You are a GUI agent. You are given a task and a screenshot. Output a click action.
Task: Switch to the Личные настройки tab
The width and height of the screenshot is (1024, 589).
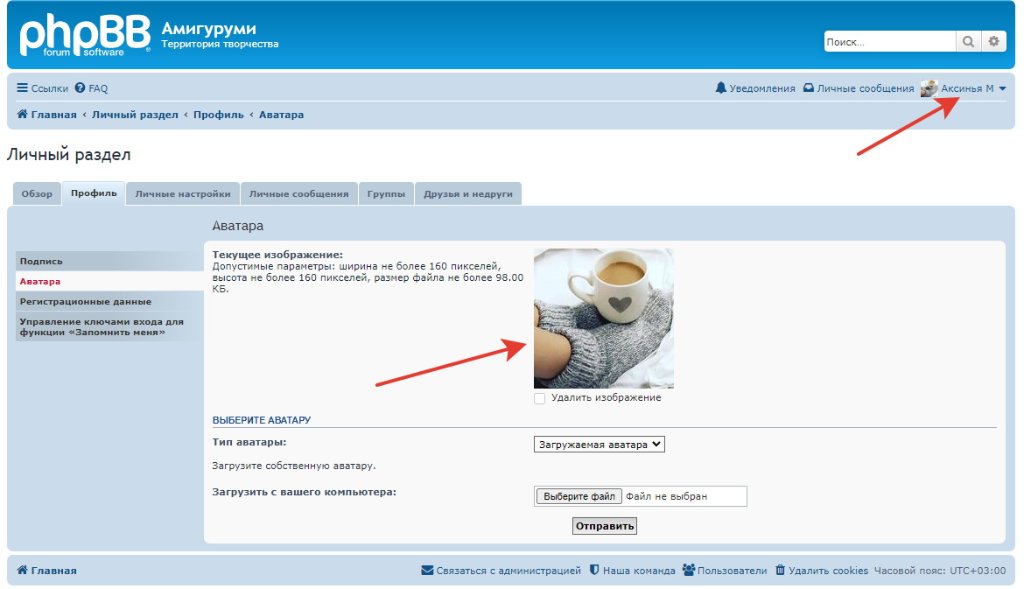[183, 194]
